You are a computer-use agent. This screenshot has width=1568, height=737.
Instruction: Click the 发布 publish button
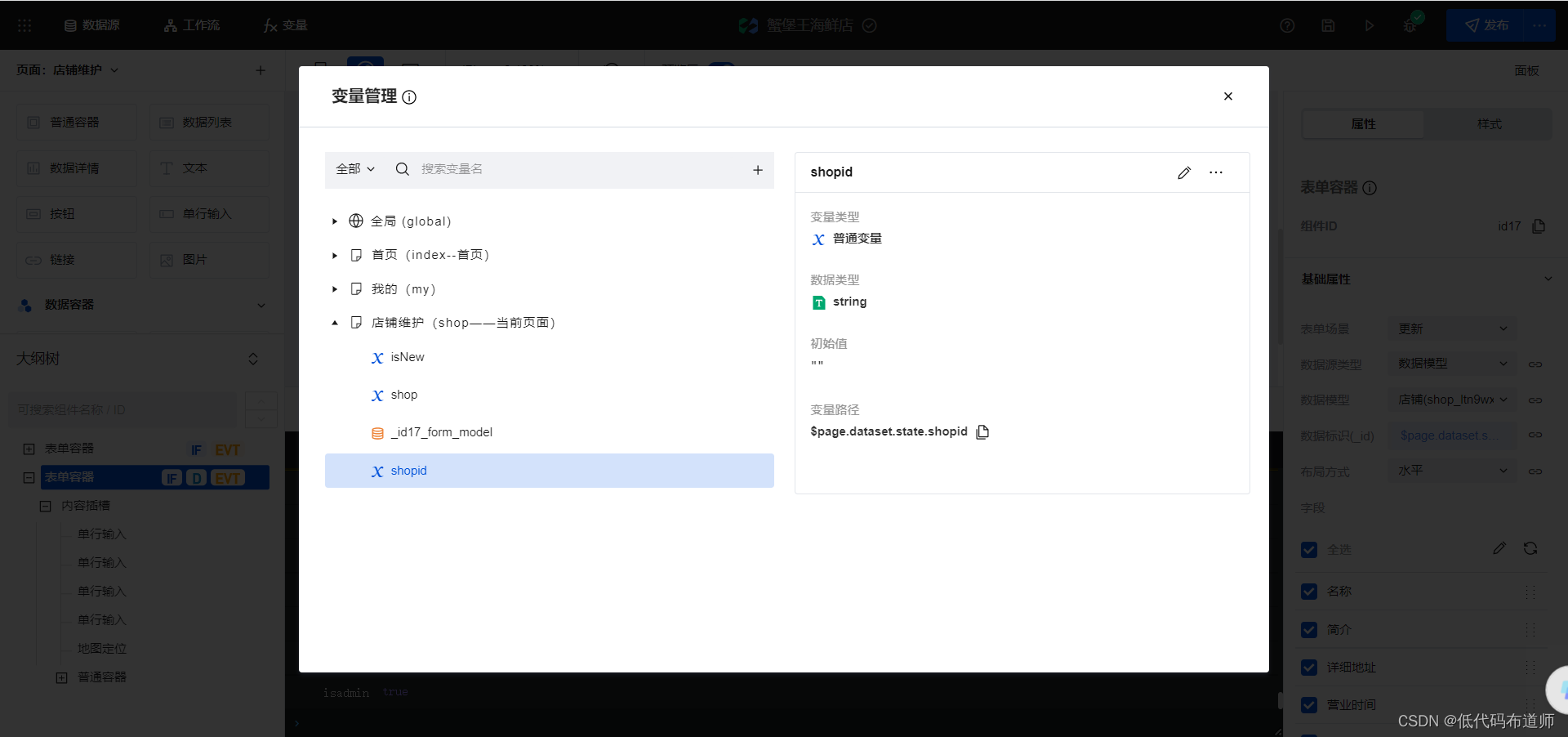1486,25
